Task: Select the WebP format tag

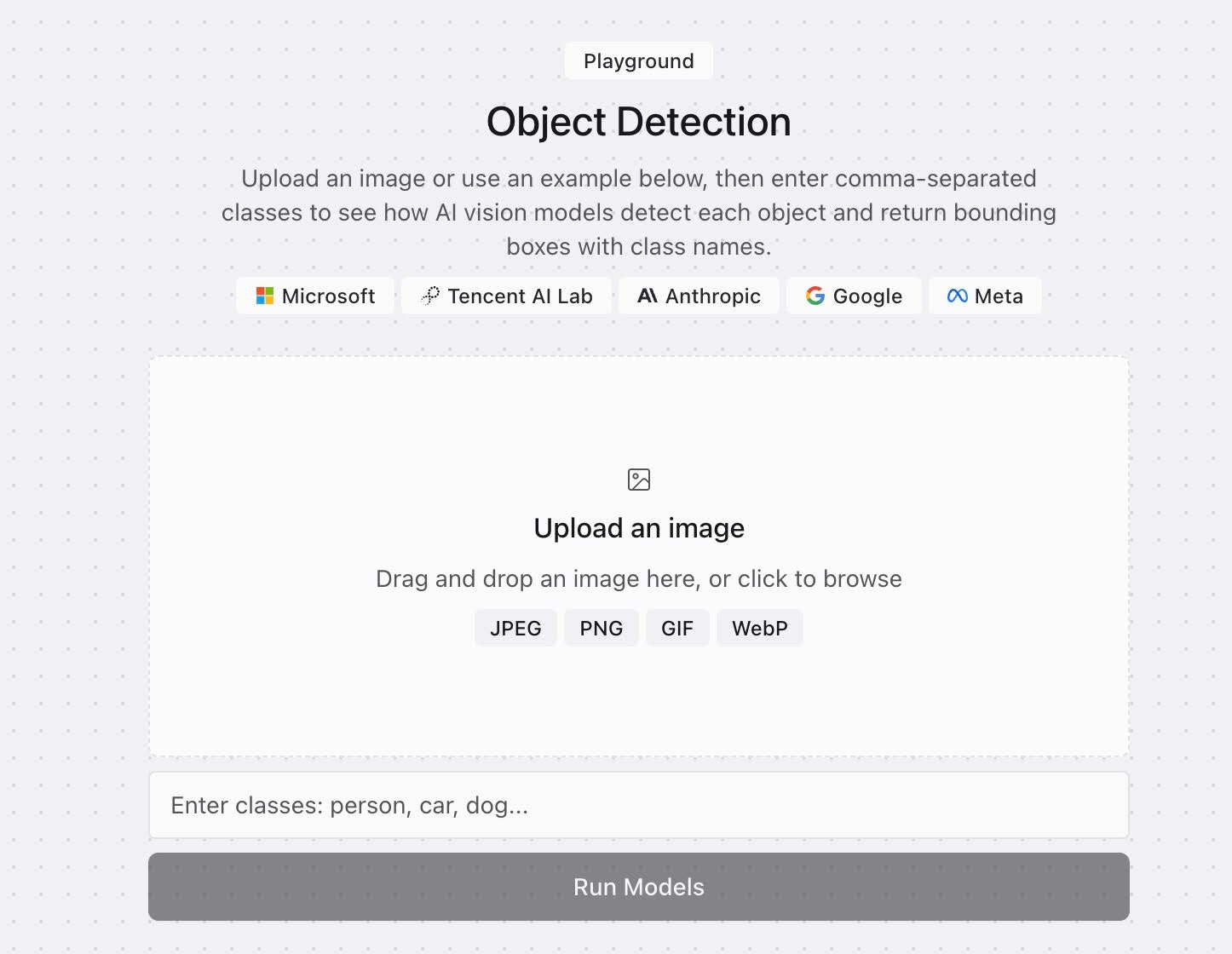Action: click(760, 629)
